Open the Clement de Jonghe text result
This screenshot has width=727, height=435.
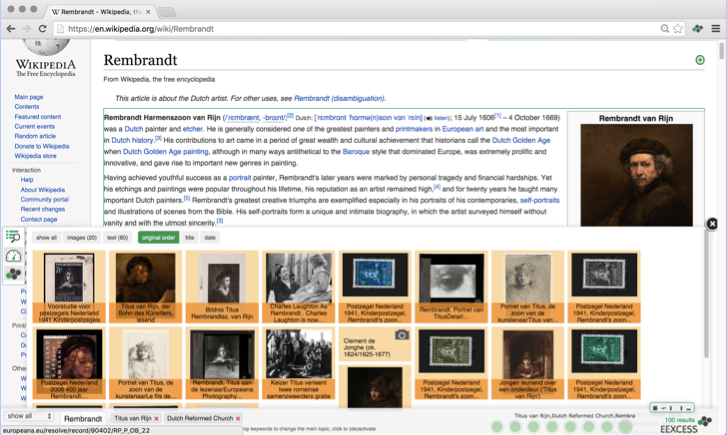click(x=375, y=344)
